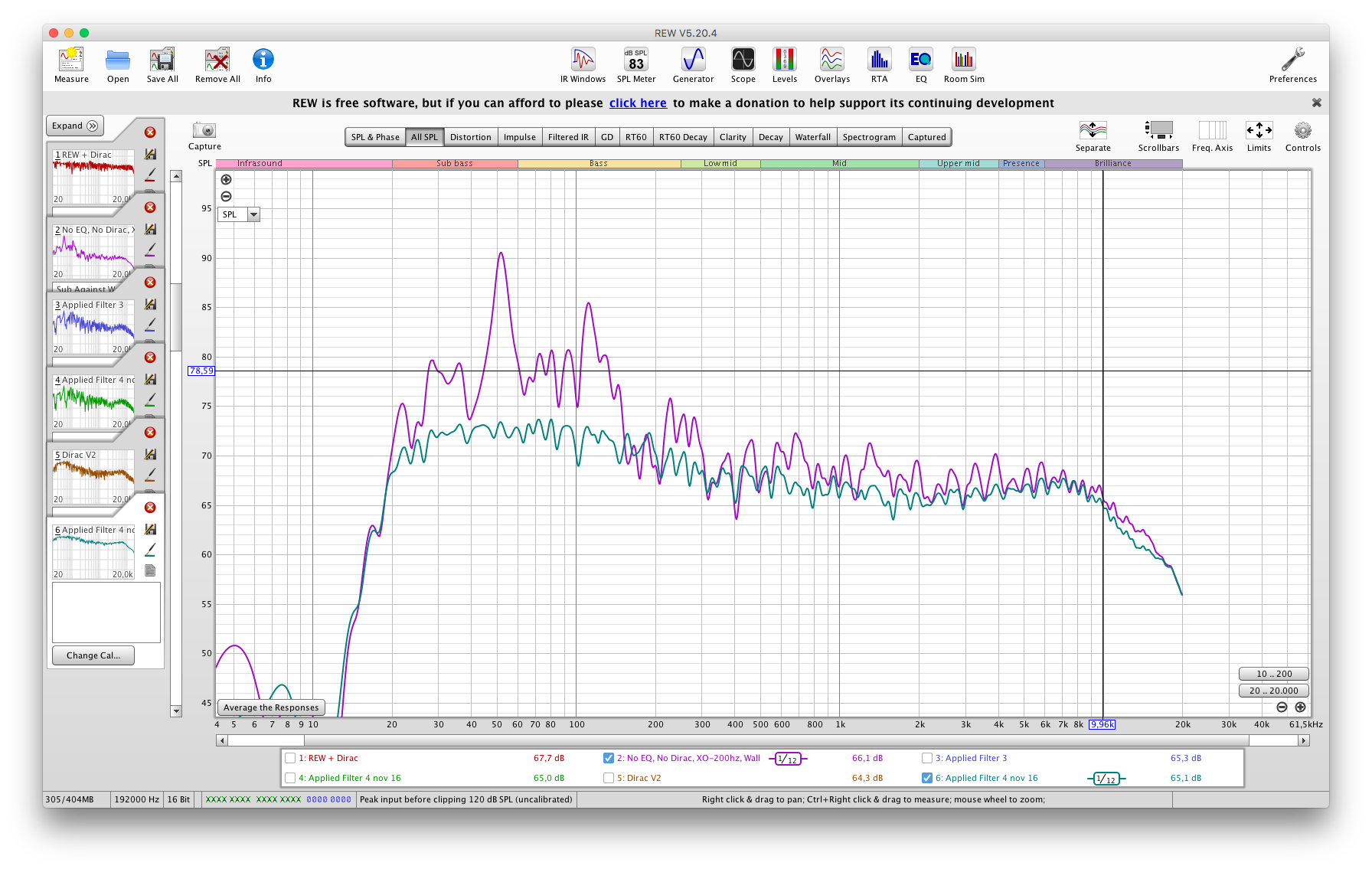Click the 20 .. 20.000 range button
Screen dimensions: 1372x869
pyautogui.click(x=1274, y=691)
